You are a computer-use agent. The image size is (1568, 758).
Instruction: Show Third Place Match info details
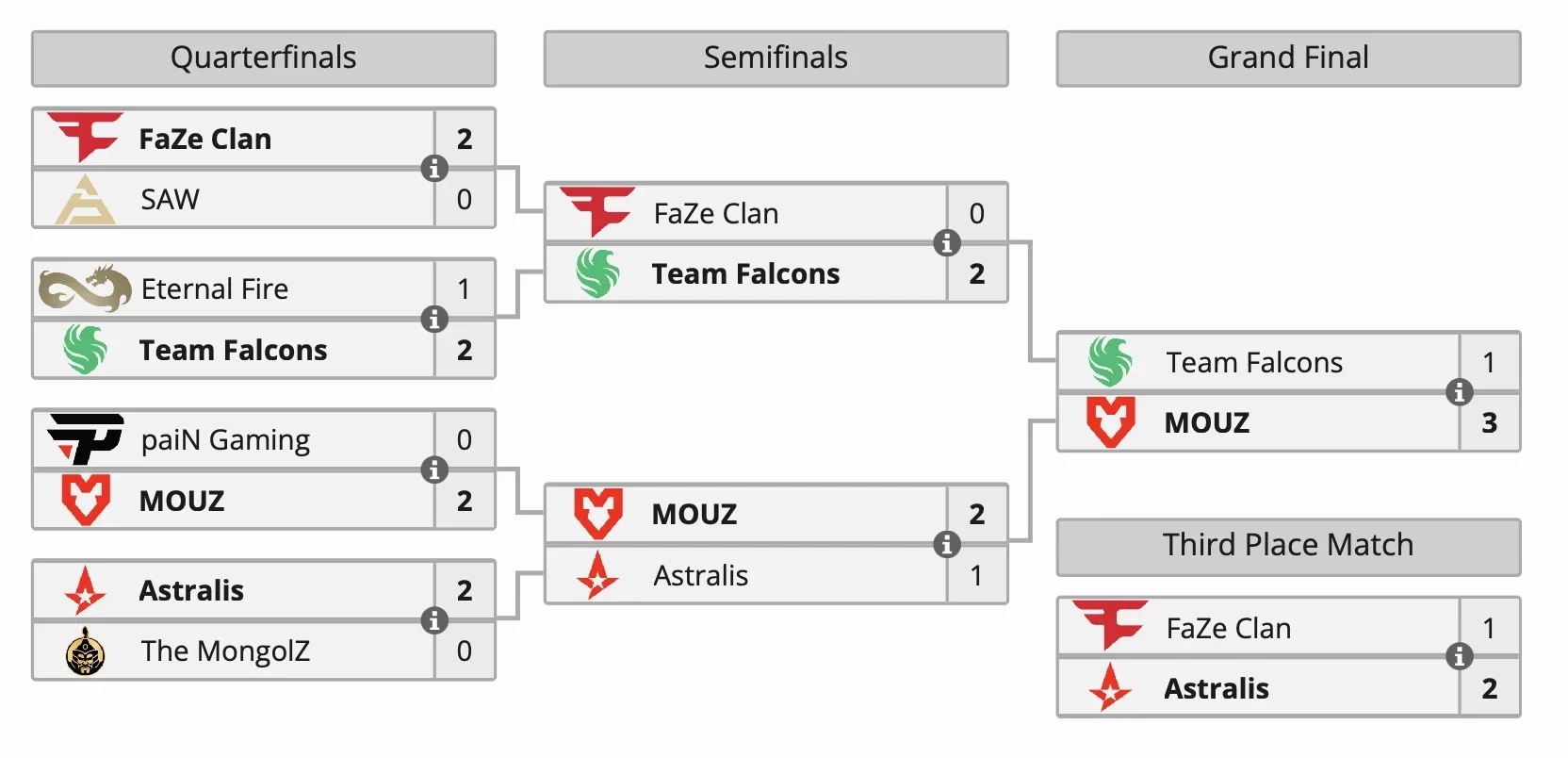[1459, 656]
